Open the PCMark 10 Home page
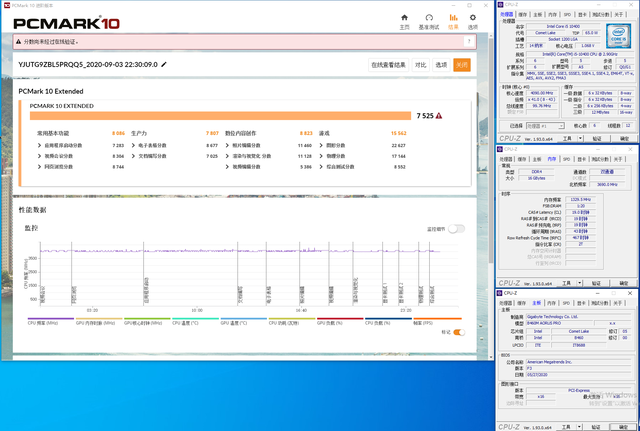Screen dimensions: 640x431 405,21
